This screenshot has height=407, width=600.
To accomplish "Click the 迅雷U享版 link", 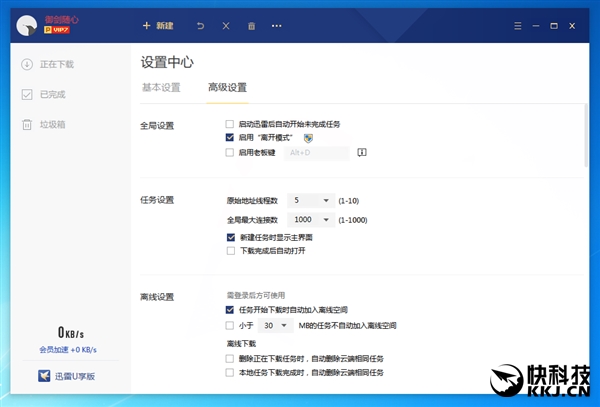I will tap(75, 376).
